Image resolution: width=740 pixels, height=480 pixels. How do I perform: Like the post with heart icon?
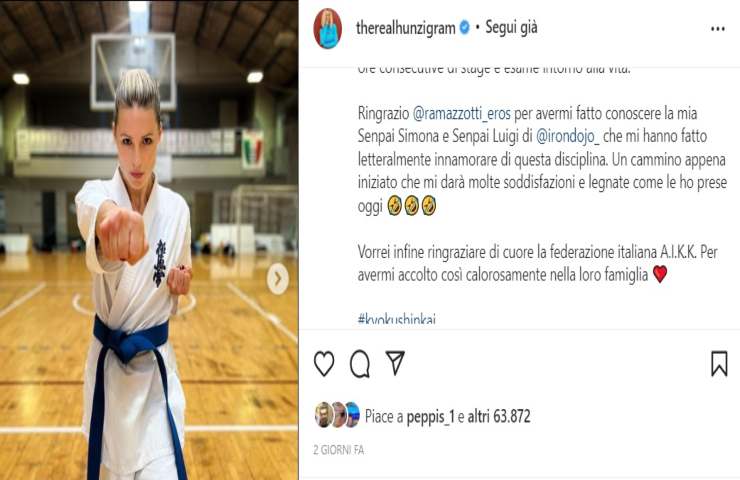(324, 363)
